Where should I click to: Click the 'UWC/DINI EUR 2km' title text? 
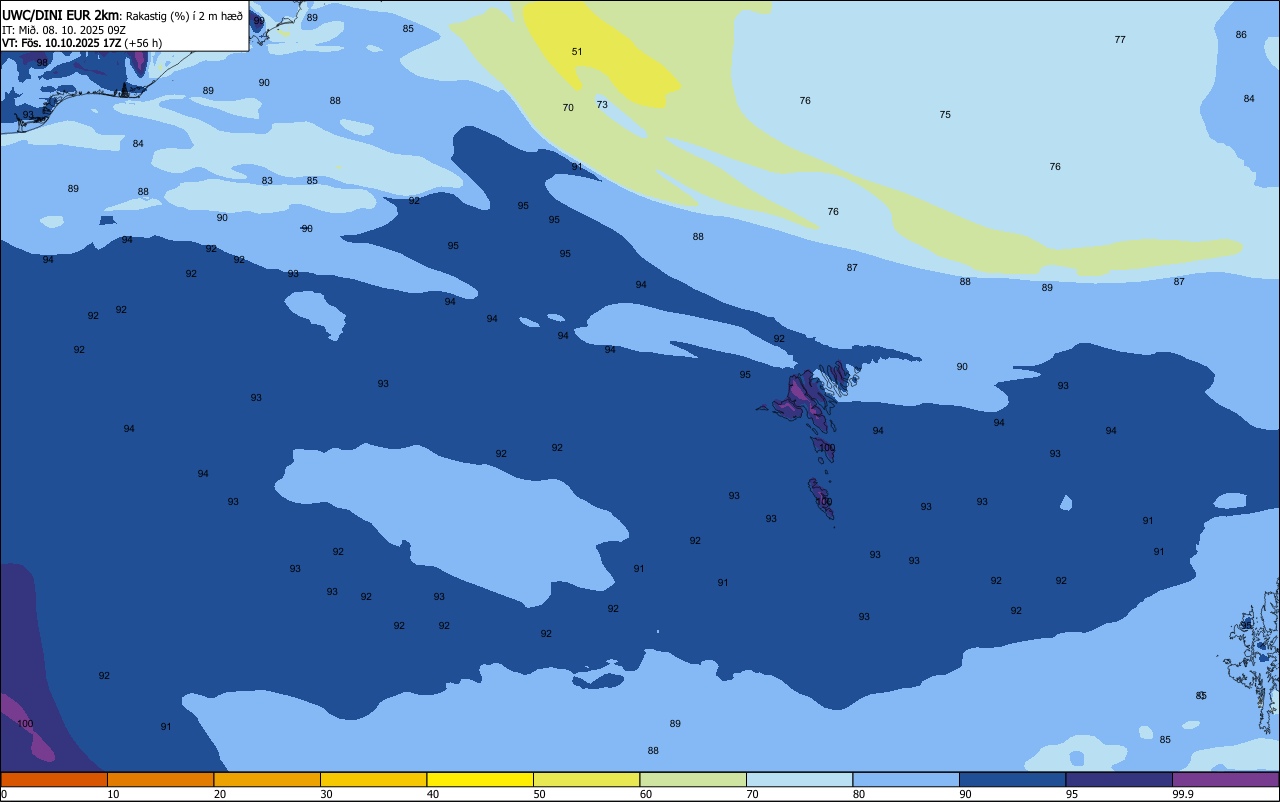click(x=61, y=14)
